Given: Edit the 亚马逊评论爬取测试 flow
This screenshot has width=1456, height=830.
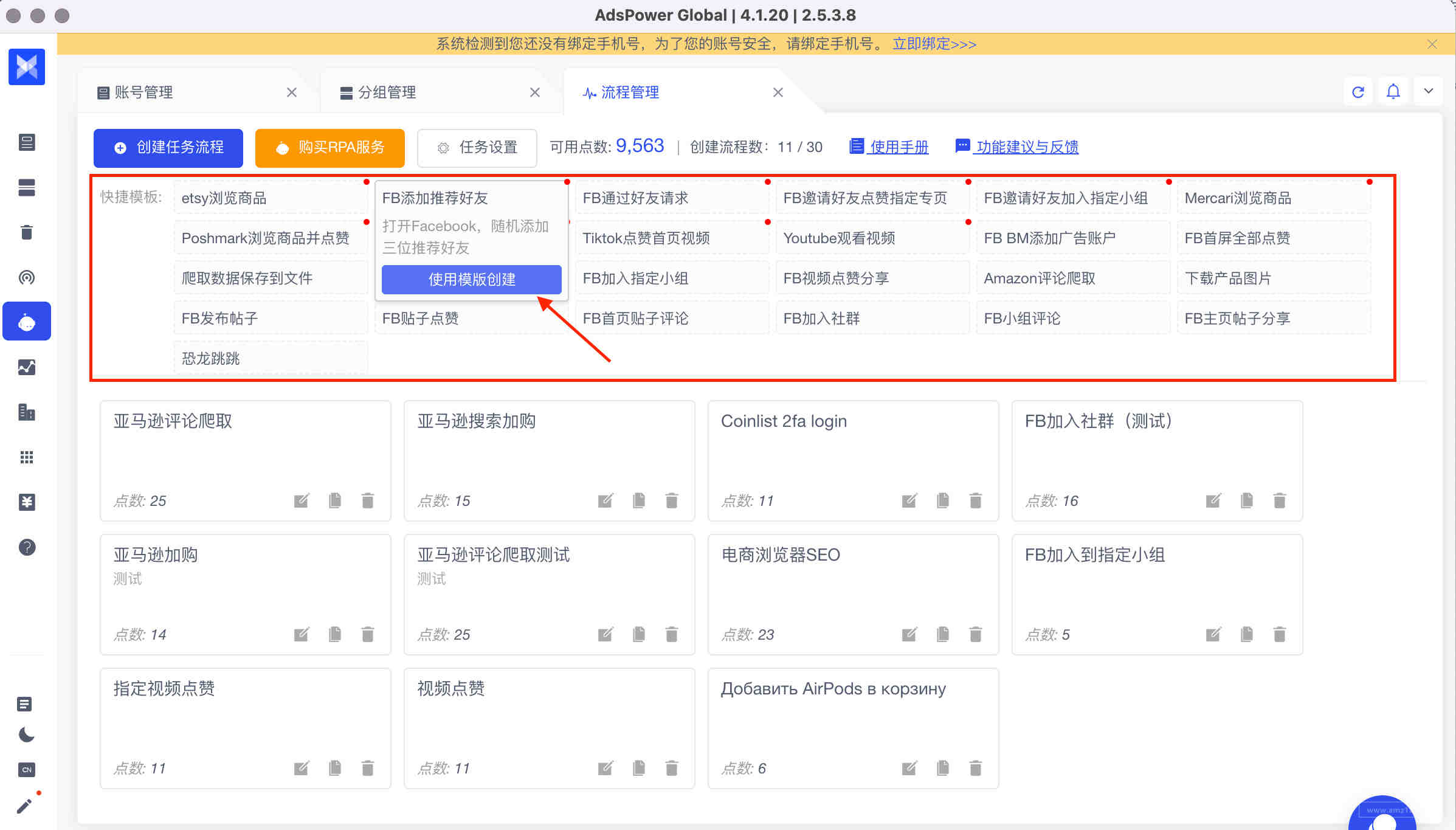Looking at the screenshot, I should [606, 634].
